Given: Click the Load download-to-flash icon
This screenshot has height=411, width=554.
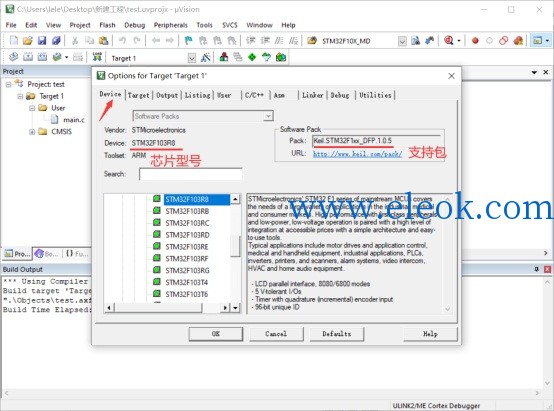Looking at the screenshot, I should point(97,57).
